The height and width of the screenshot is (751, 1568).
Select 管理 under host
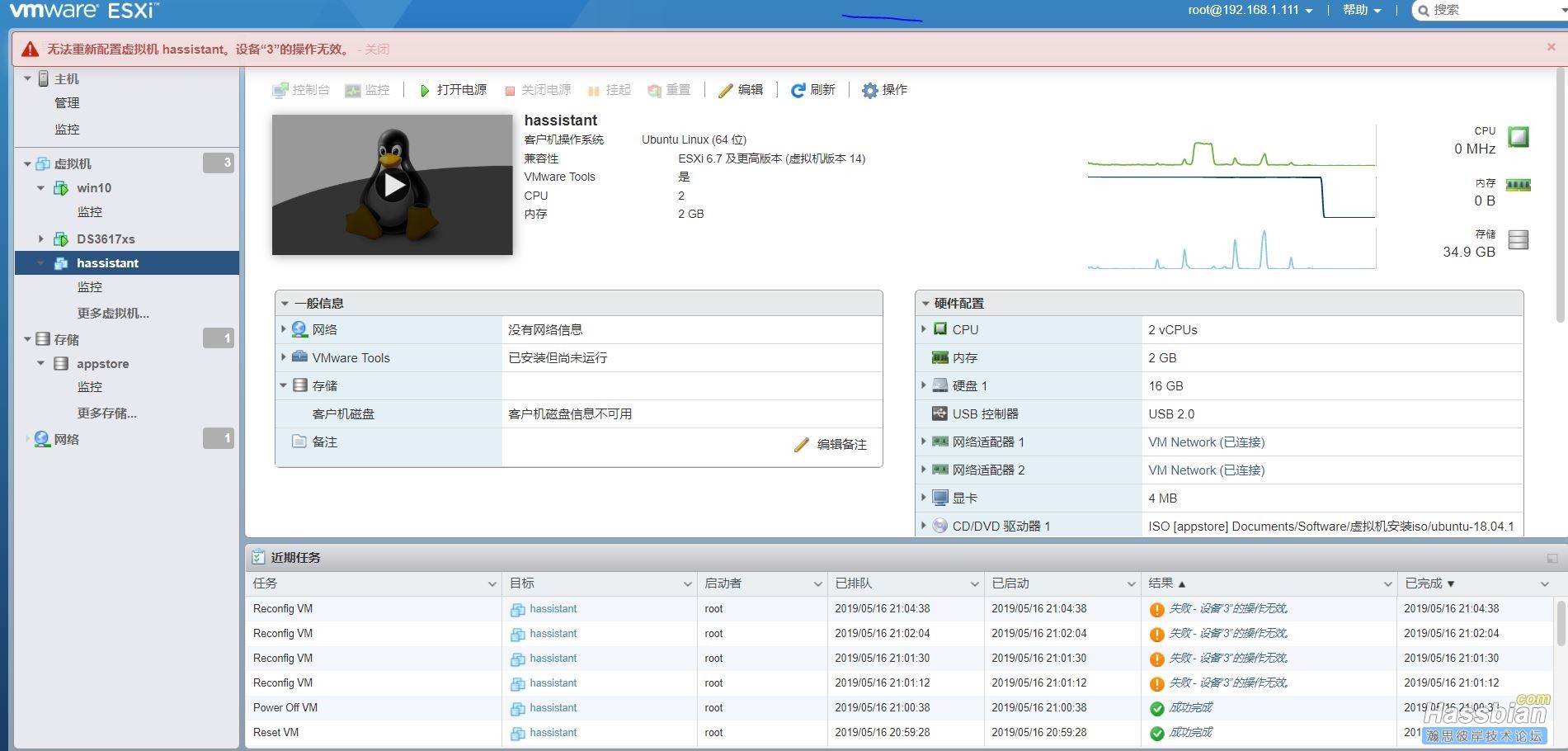pyautogui.click(x=67, y=102)
